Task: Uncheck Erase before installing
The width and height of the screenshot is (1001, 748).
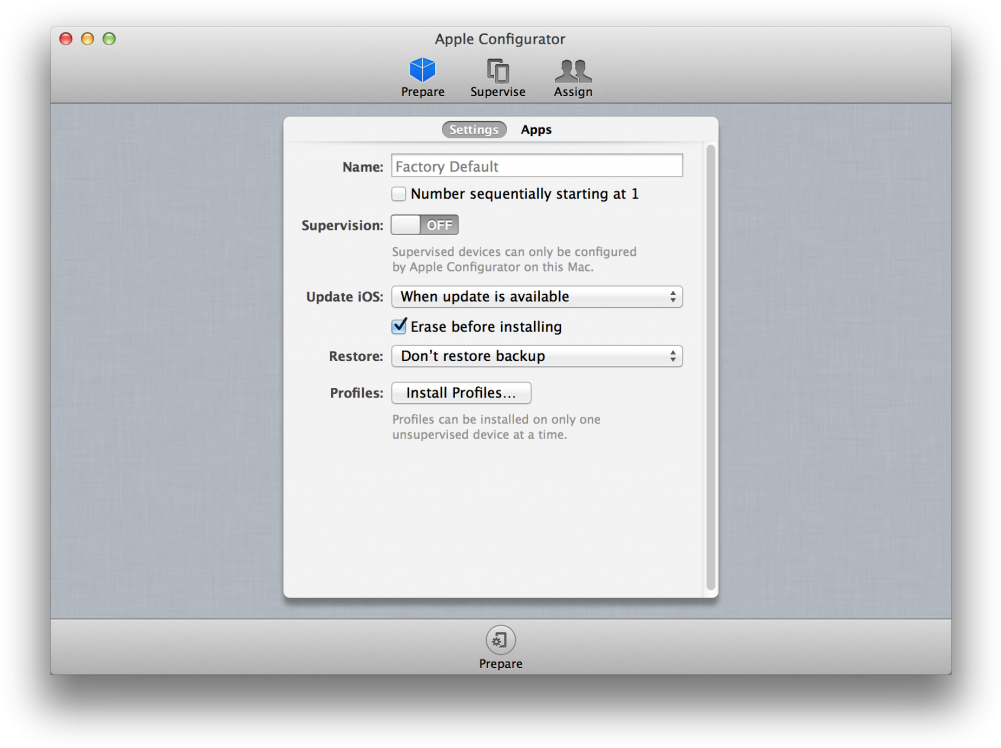Action: (400, 326)
